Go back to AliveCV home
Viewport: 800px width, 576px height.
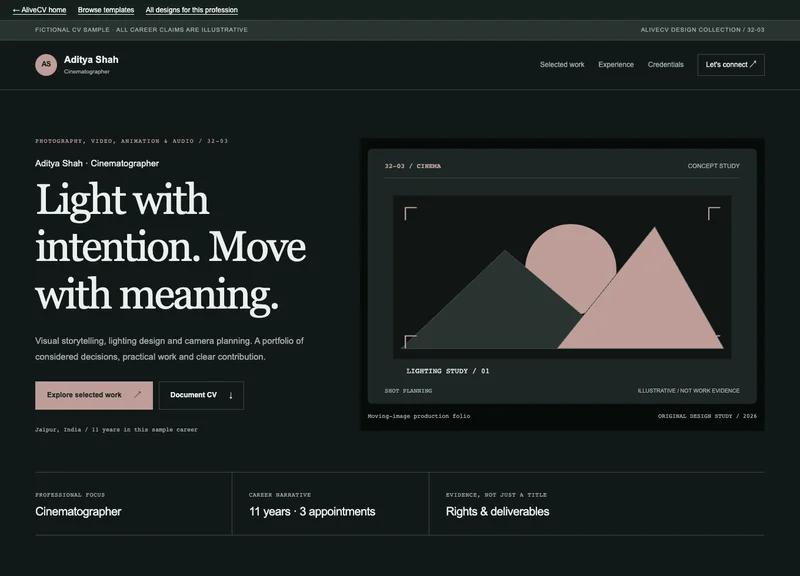pyautogui.click(x=39, y=10)
